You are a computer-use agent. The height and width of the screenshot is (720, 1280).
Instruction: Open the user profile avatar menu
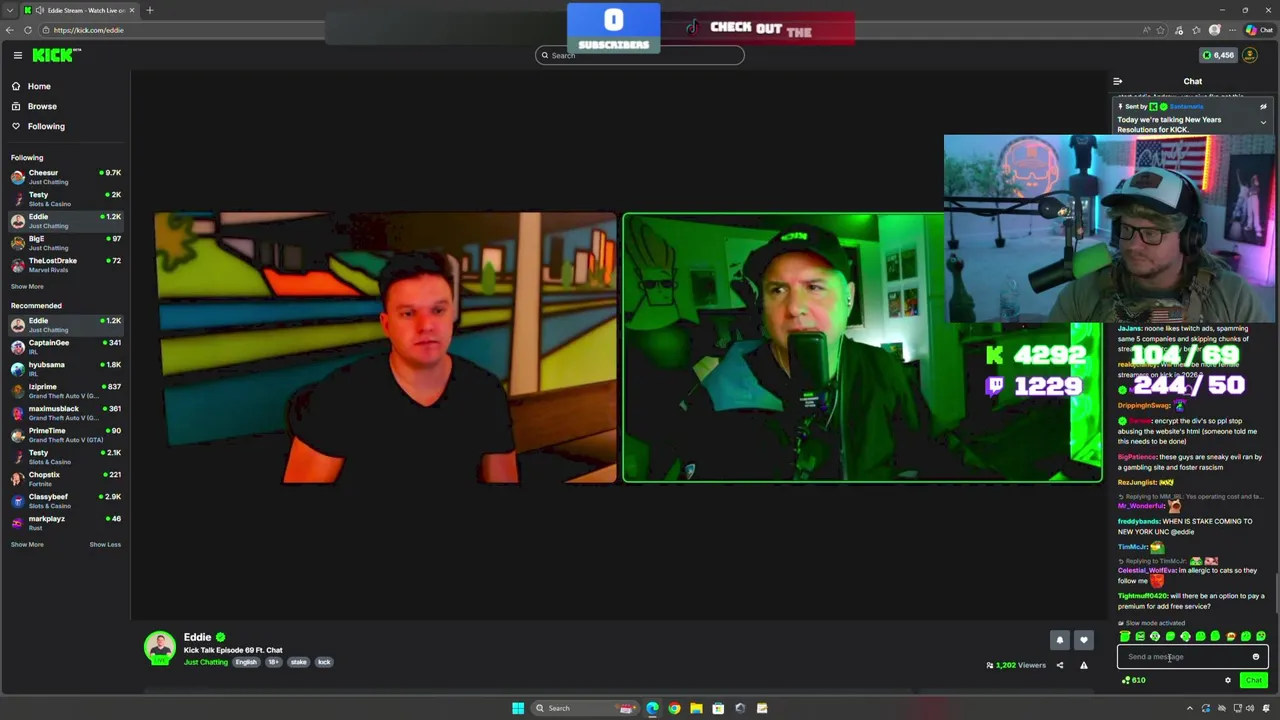click(1250, 55)
